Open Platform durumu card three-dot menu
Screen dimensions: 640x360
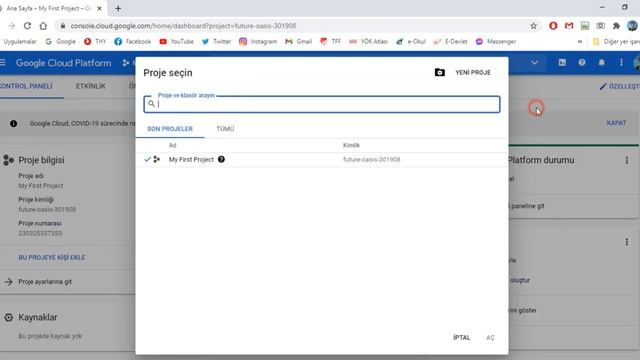[x=627, y=160]
